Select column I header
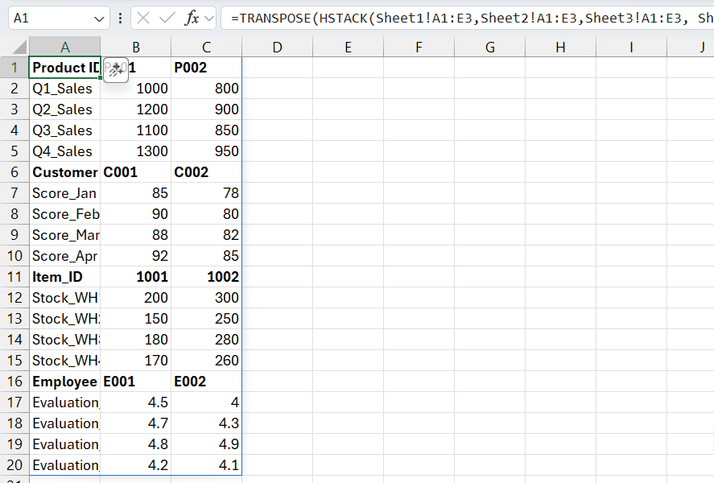The width and height of the screenshot is (714, 483). pos(631,47)
